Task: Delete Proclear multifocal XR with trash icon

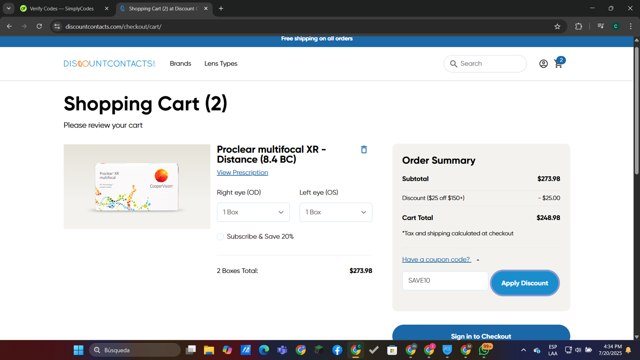Action: click(364, 150)
